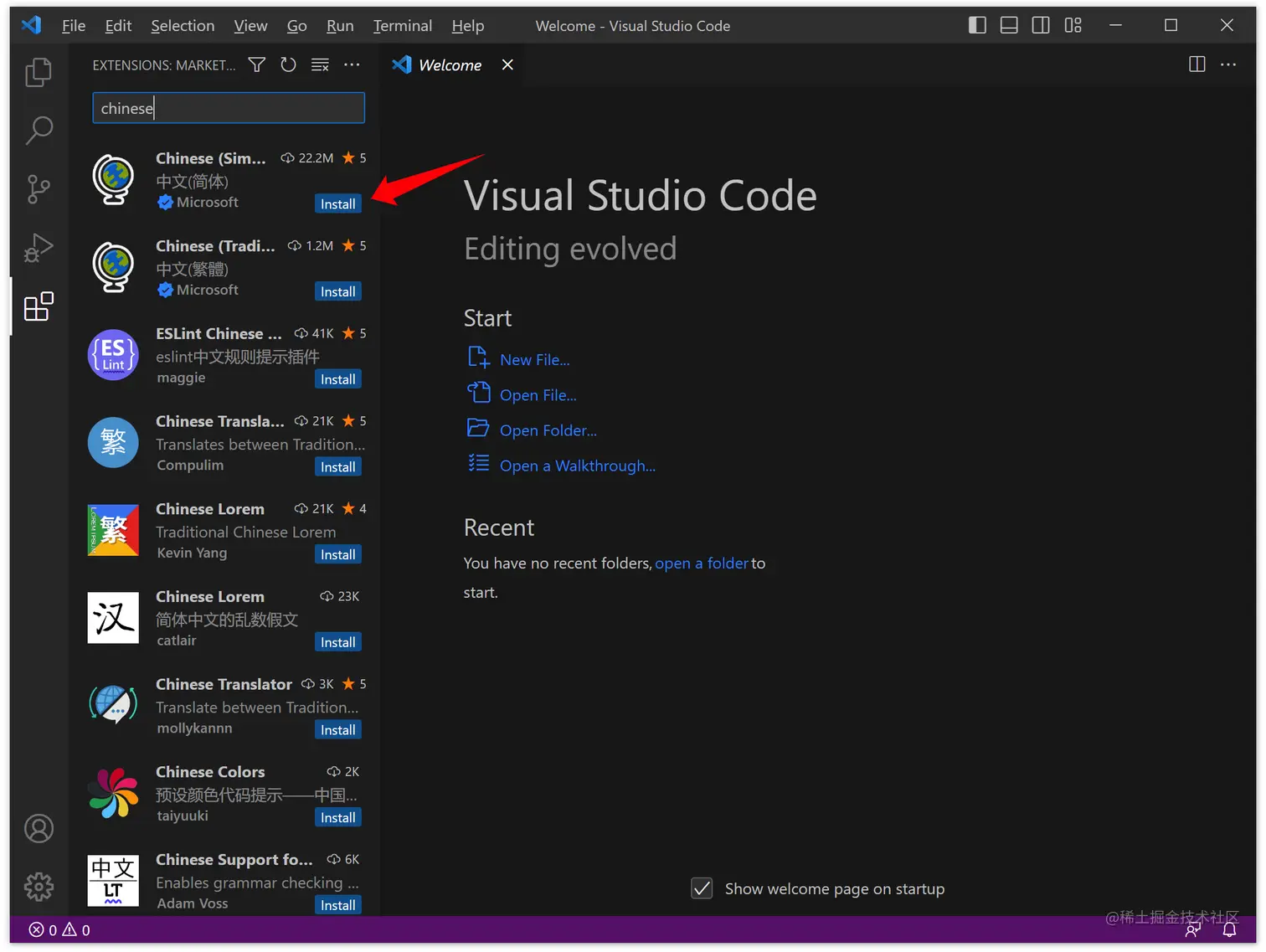1266x952 pixels.
Task: Close the Welcome tab
Action: point(507,64)
